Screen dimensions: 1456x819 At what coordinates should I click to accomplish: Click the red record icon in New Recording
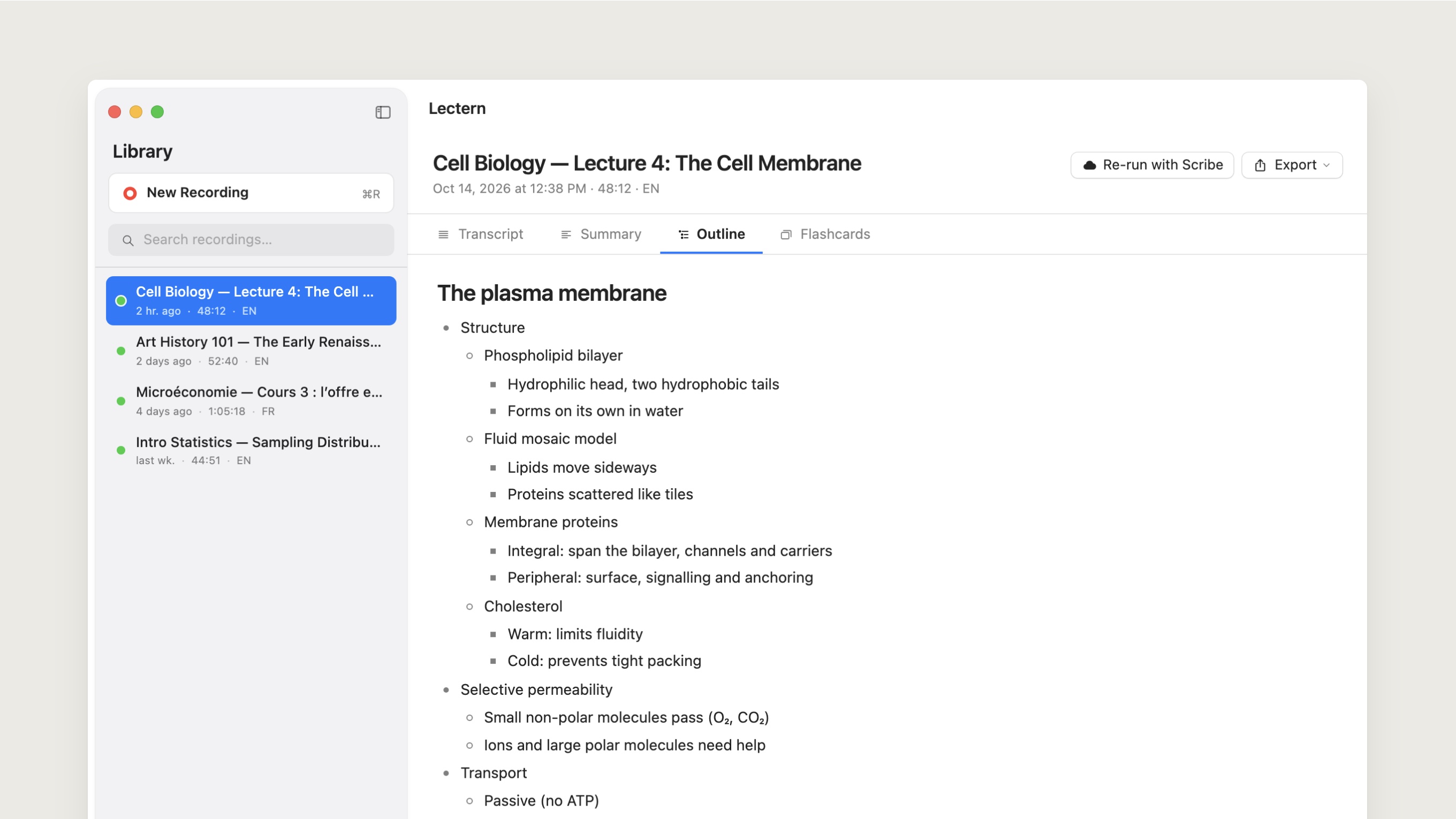pyautogui.click(x=130, y=193)
